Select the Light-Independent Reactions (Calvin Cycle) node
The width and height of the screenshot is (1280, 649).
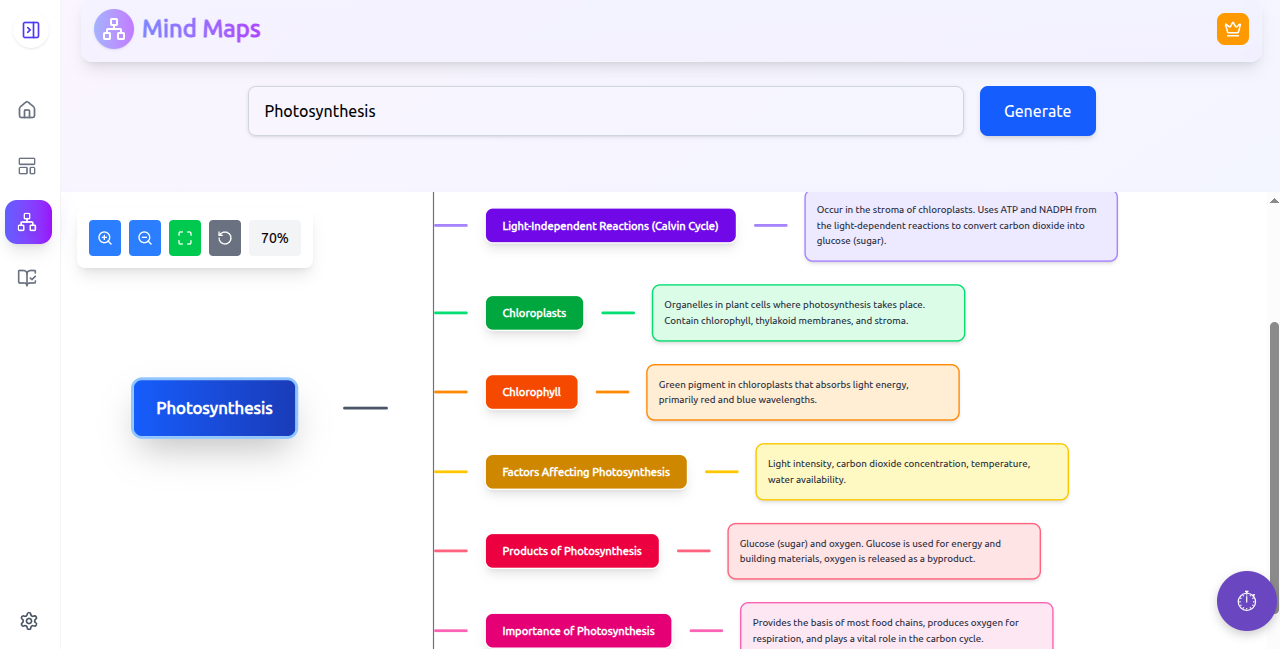610,226
